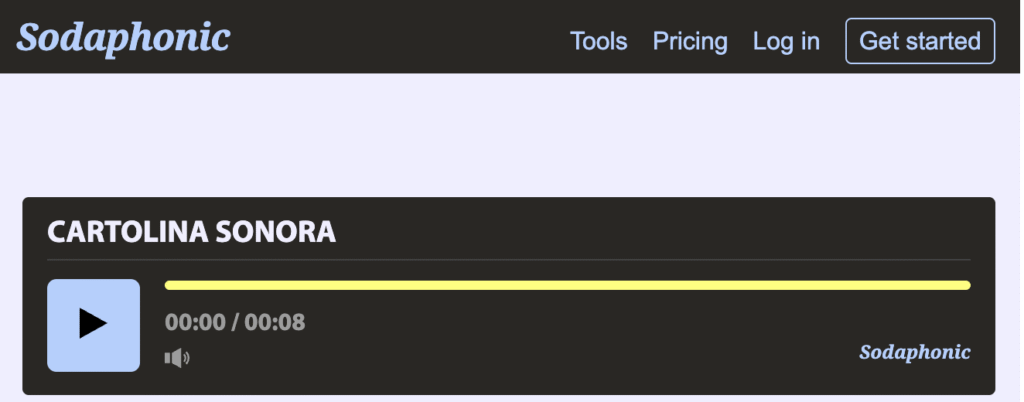Open the Sodaphonic watermark link in player
Image resolution: width=1024 pixels, height=402 pixels.
(x=915, y=352)
